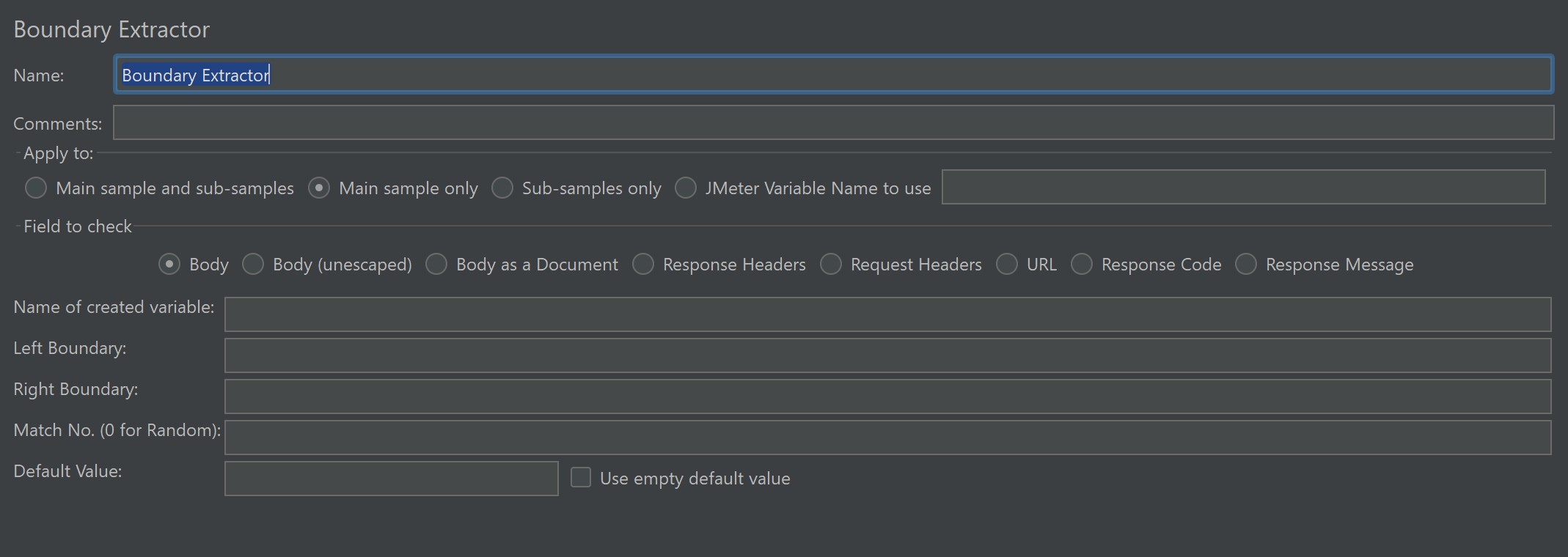Click into the Name text field
Screen dimensions: 1568x557
(x=832, y=75)
